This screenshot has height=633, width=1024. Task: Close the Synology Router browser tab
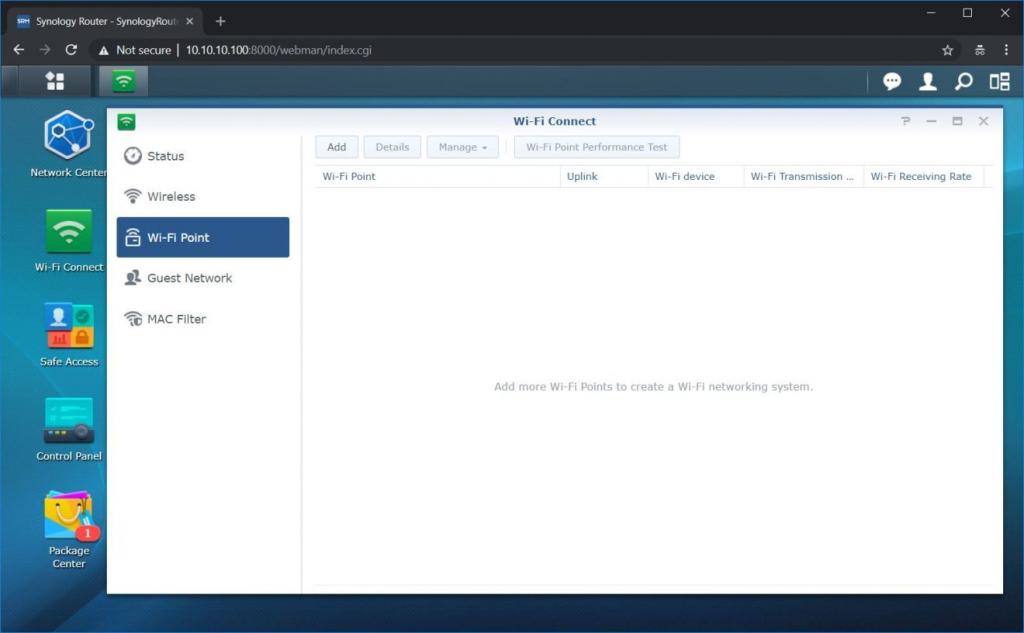coord(189,21)
